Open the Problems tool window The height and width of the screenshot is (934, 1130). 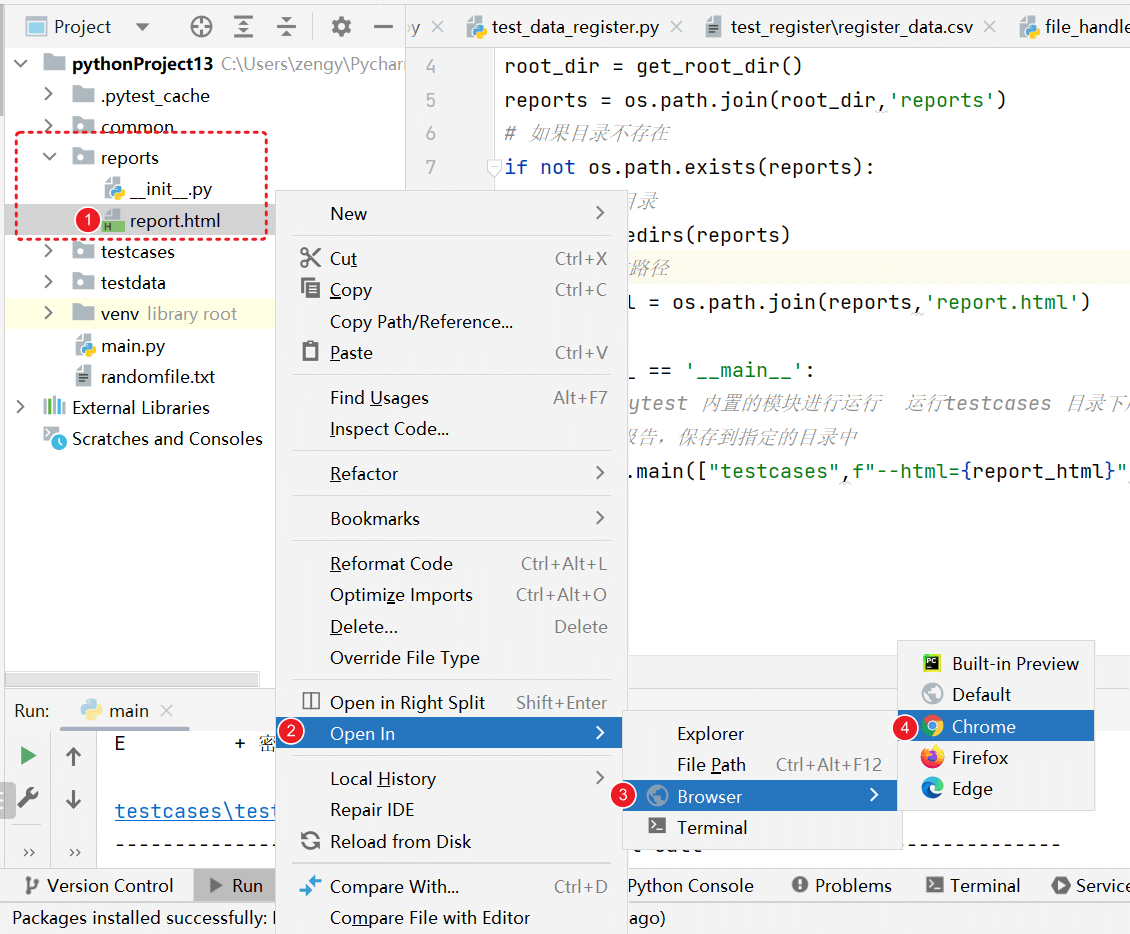pos(842,886)
